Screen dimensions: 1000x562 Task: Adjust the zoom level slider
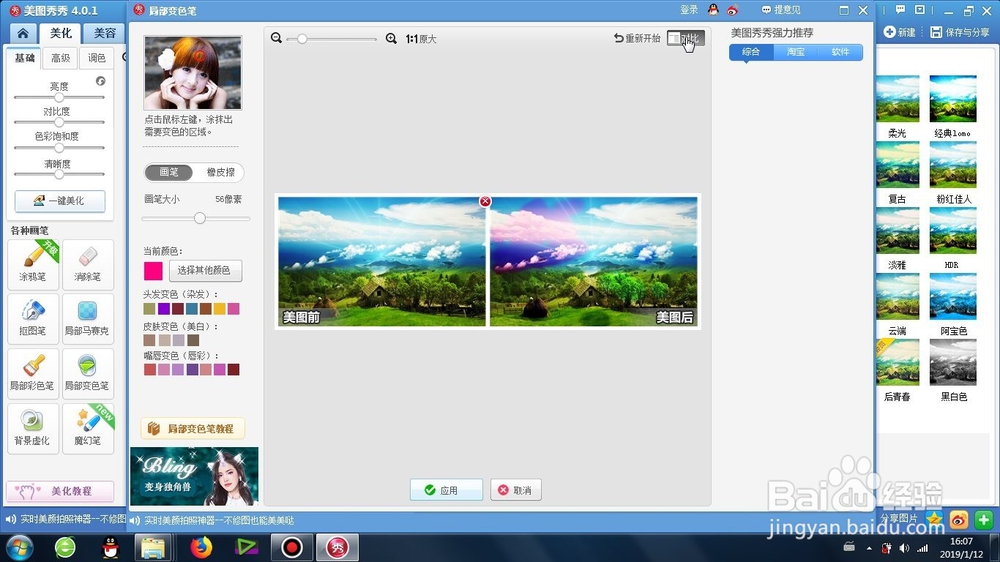click(x=332, y=39)
